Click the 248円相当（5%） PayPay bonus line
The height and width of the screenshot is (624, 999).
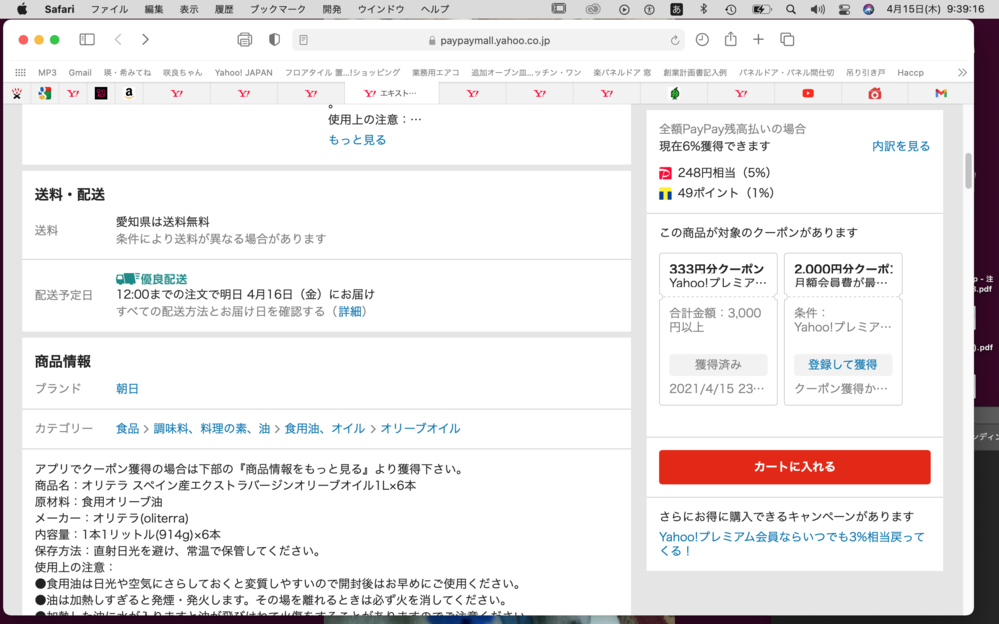coord(715,173)
